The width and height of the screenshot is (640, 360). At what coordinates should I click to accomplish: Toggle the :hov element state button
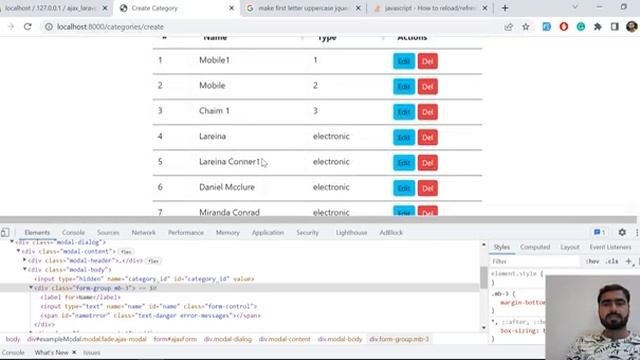[x=592, y=261]
